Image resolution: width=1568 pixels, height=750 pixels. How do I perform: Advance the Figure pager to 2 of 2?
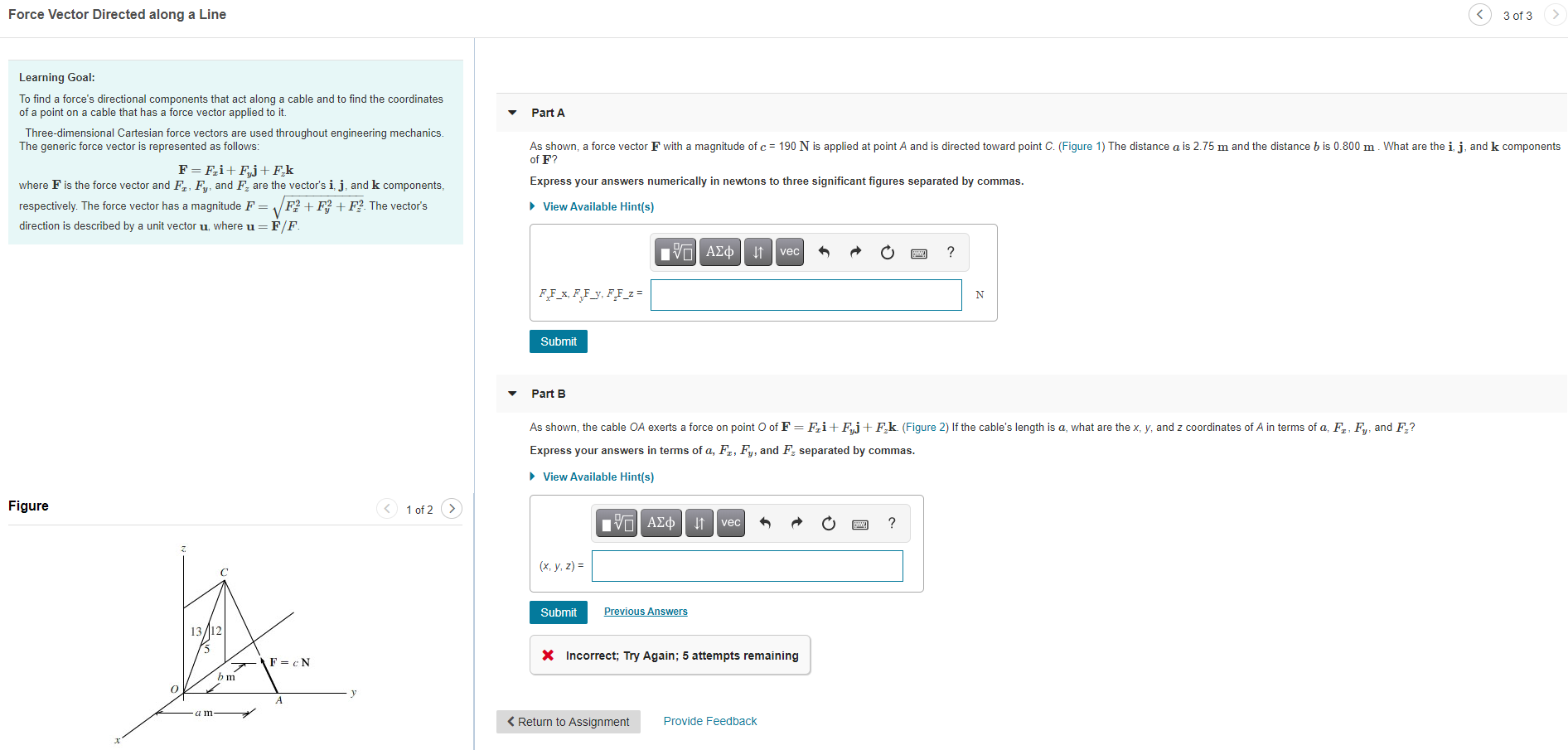(x=452, y=509)
